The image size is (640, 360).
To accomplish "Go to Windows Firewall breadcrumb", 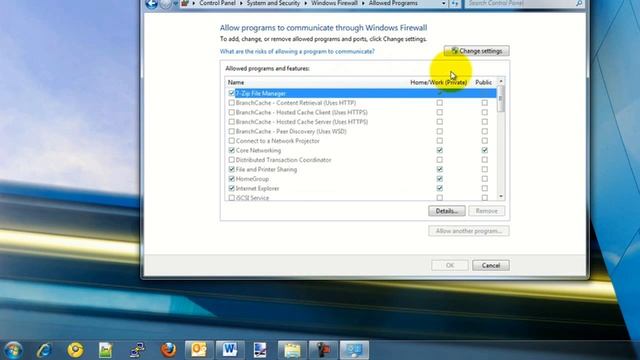I will [334, 3].
